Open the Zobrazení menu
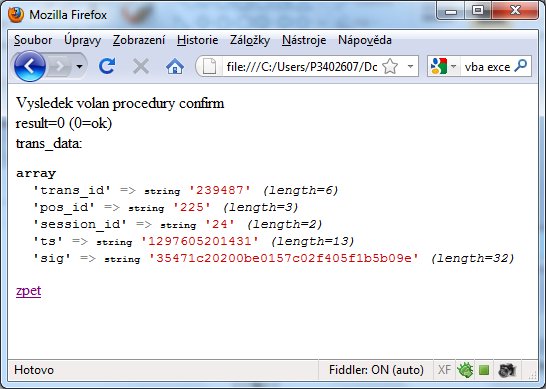The width and height of the screenshot is (546, 389). pos(139,40)
